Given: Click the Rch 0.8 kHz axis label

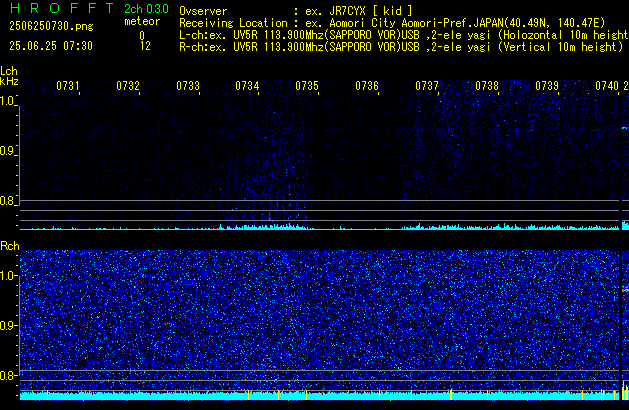Looking at the screenshot, I should click(8, 376).
